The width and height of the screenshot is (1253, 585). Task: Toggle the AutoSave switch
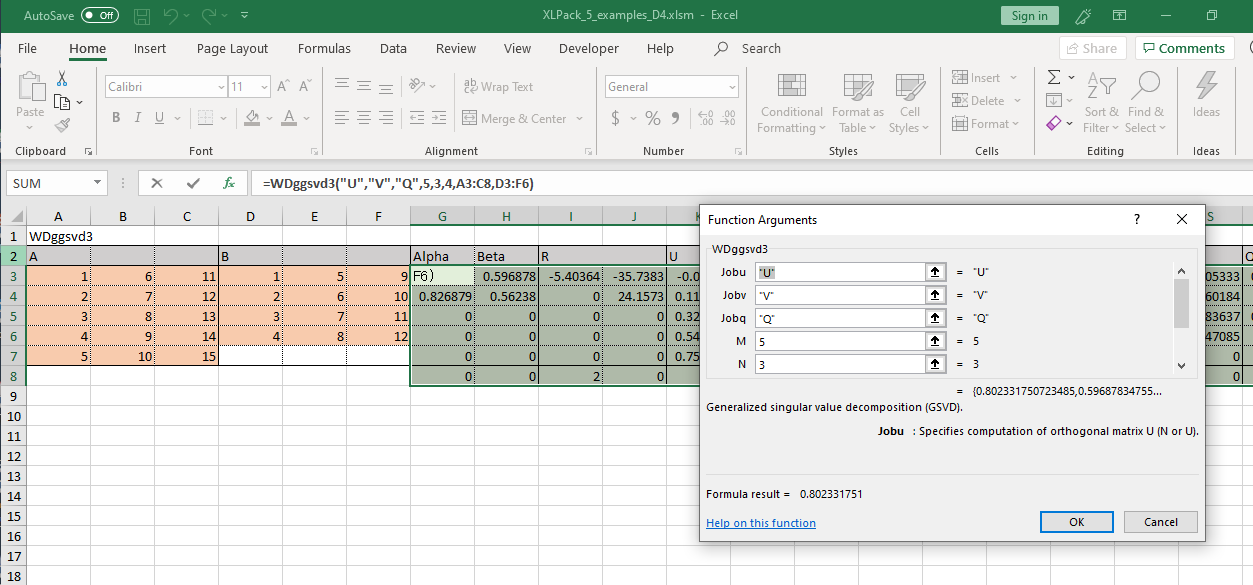click(x=99, y=16)
